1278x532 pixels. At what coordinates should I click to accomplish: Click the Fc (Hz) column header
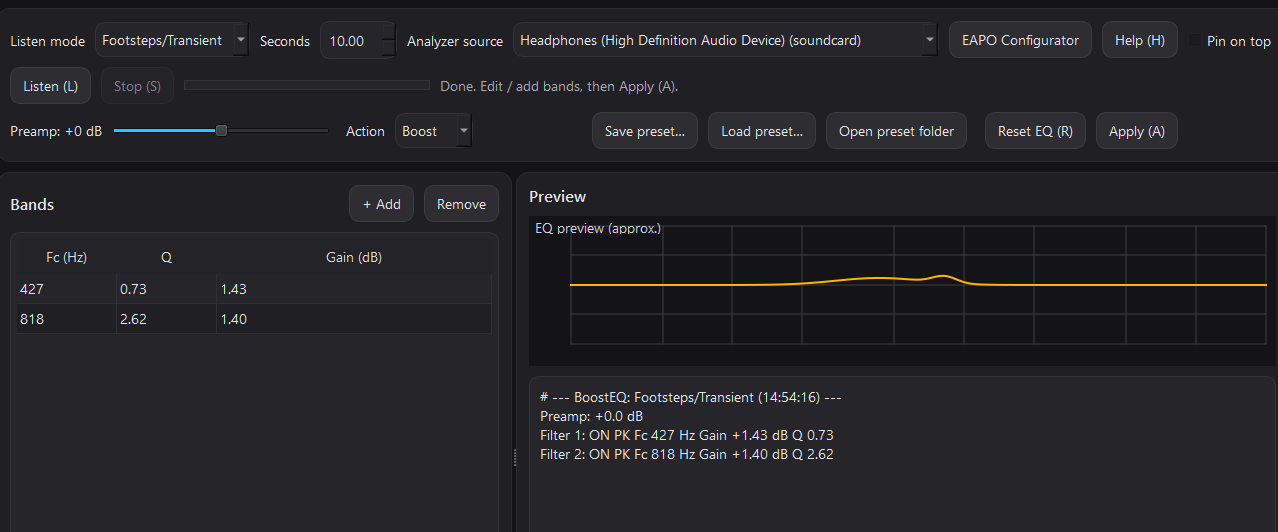(66, 257)
